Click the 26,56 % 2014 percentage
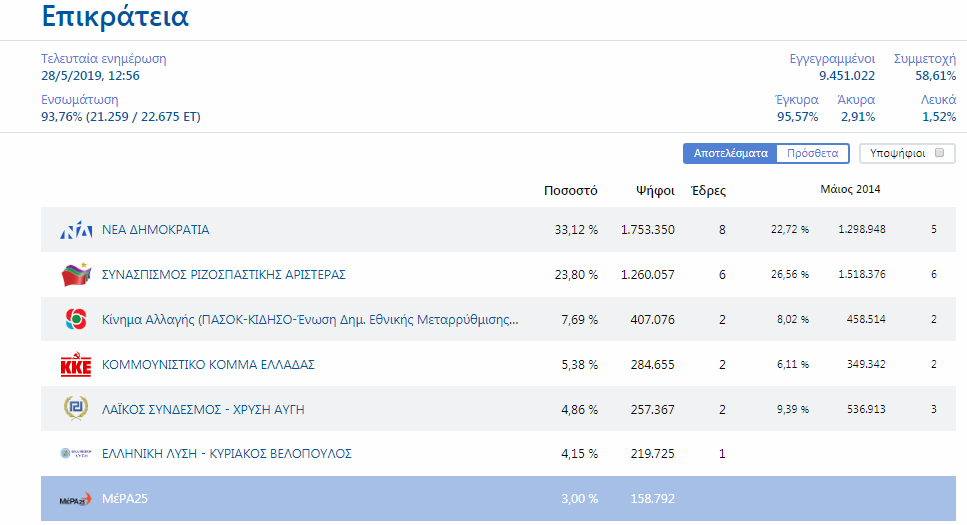This screenshot has height=525, width=967. pyautogui.click(x=789, y=275)
